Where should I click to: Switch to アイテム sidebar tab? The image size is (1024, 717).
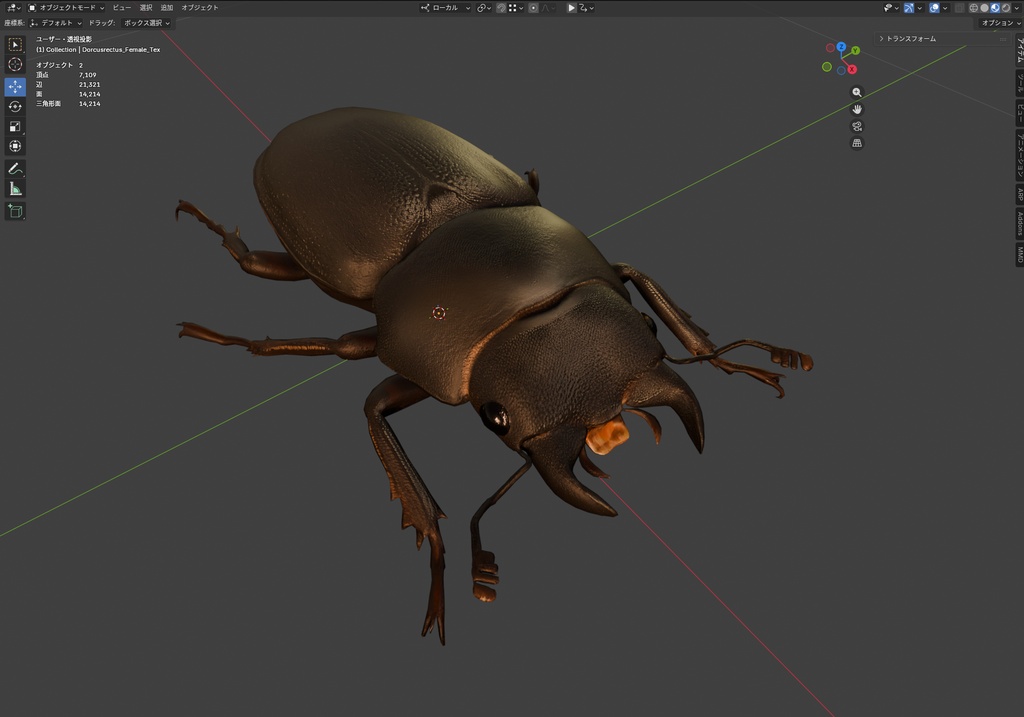point(1019,50)
